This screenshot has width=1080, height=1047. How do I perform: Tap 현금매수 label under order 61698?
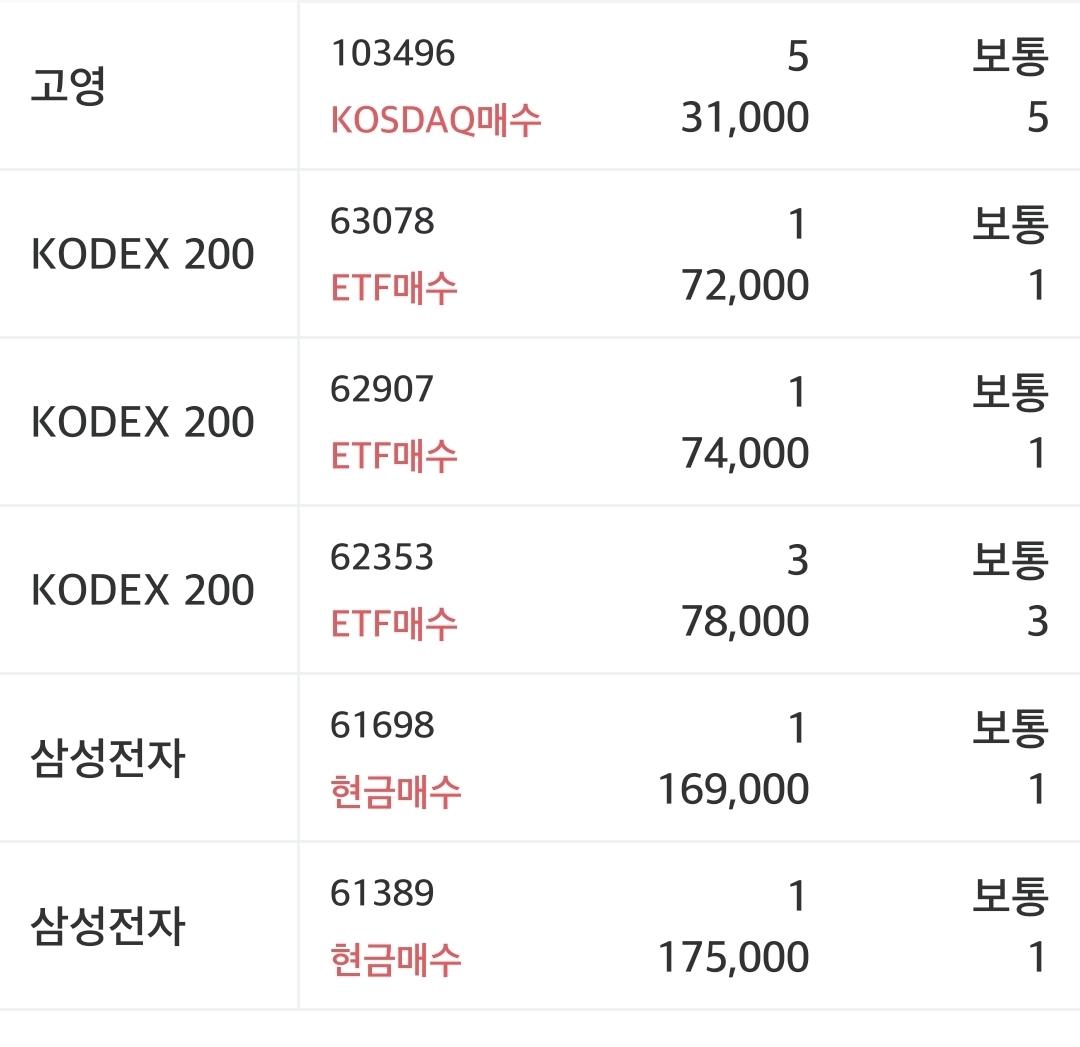tap(396, 792)
